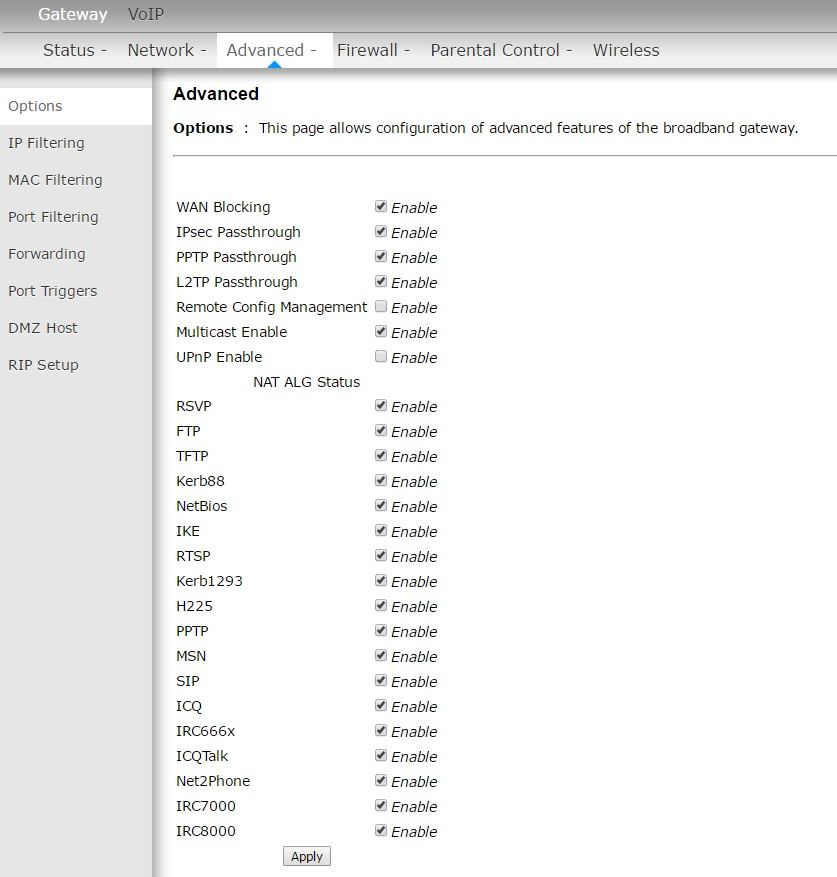Screen dimensions: 837x877
Task: Disable the SIP ALG checkbox
Action: click(381, 681)
